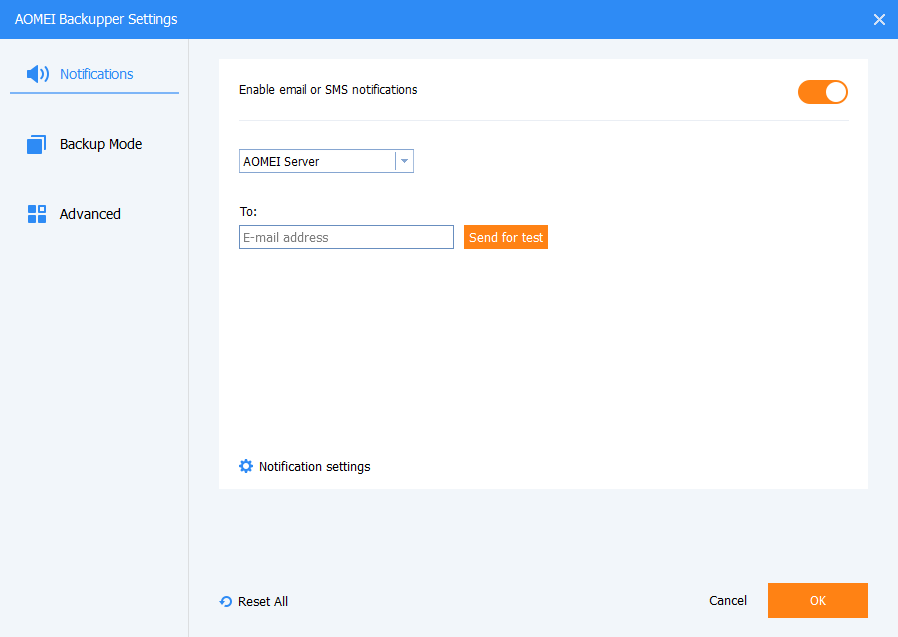Click the Backup Mode sidebar icon
The height and width of the screenshot is (637, 898).
pos(37,145)
